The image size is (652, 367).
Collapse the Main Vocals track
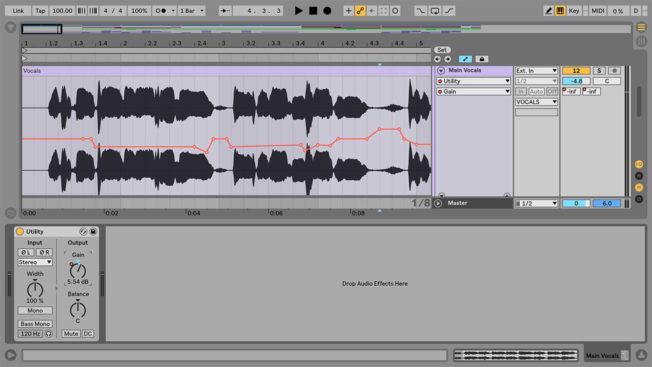point(441,71)
